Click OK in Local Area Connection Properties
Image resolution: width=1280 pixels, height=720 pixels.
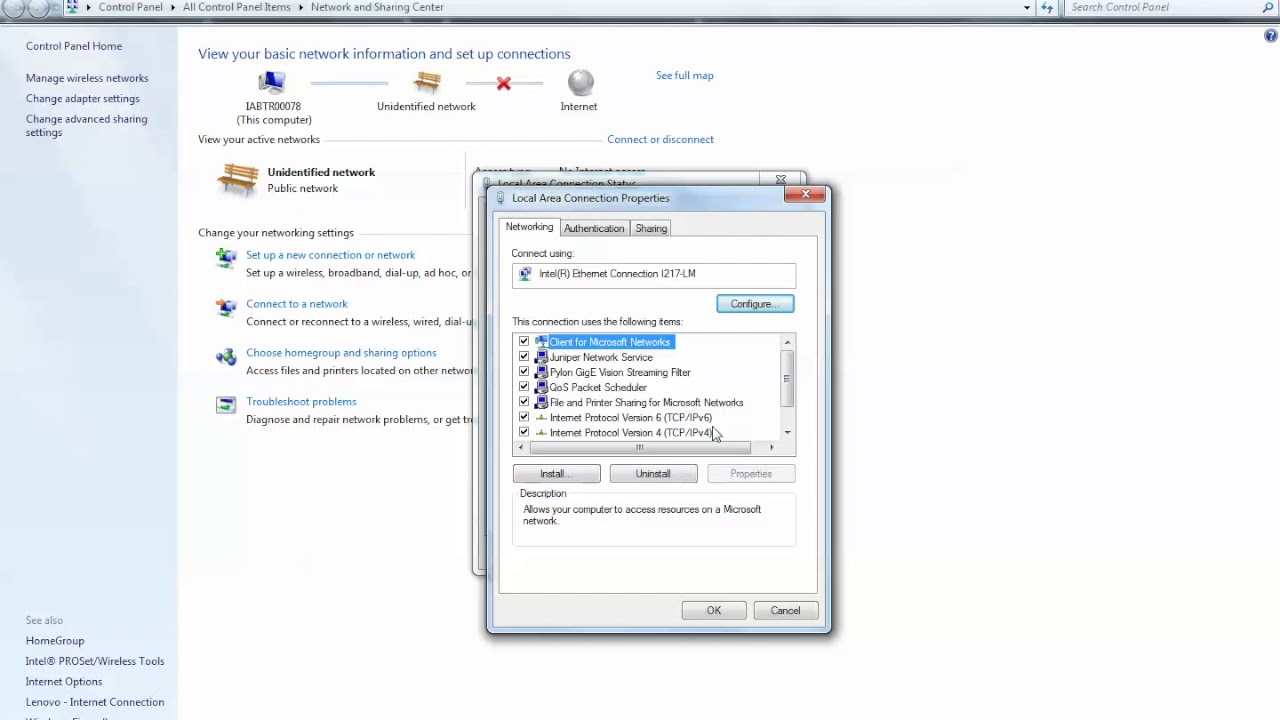point(714,611)
